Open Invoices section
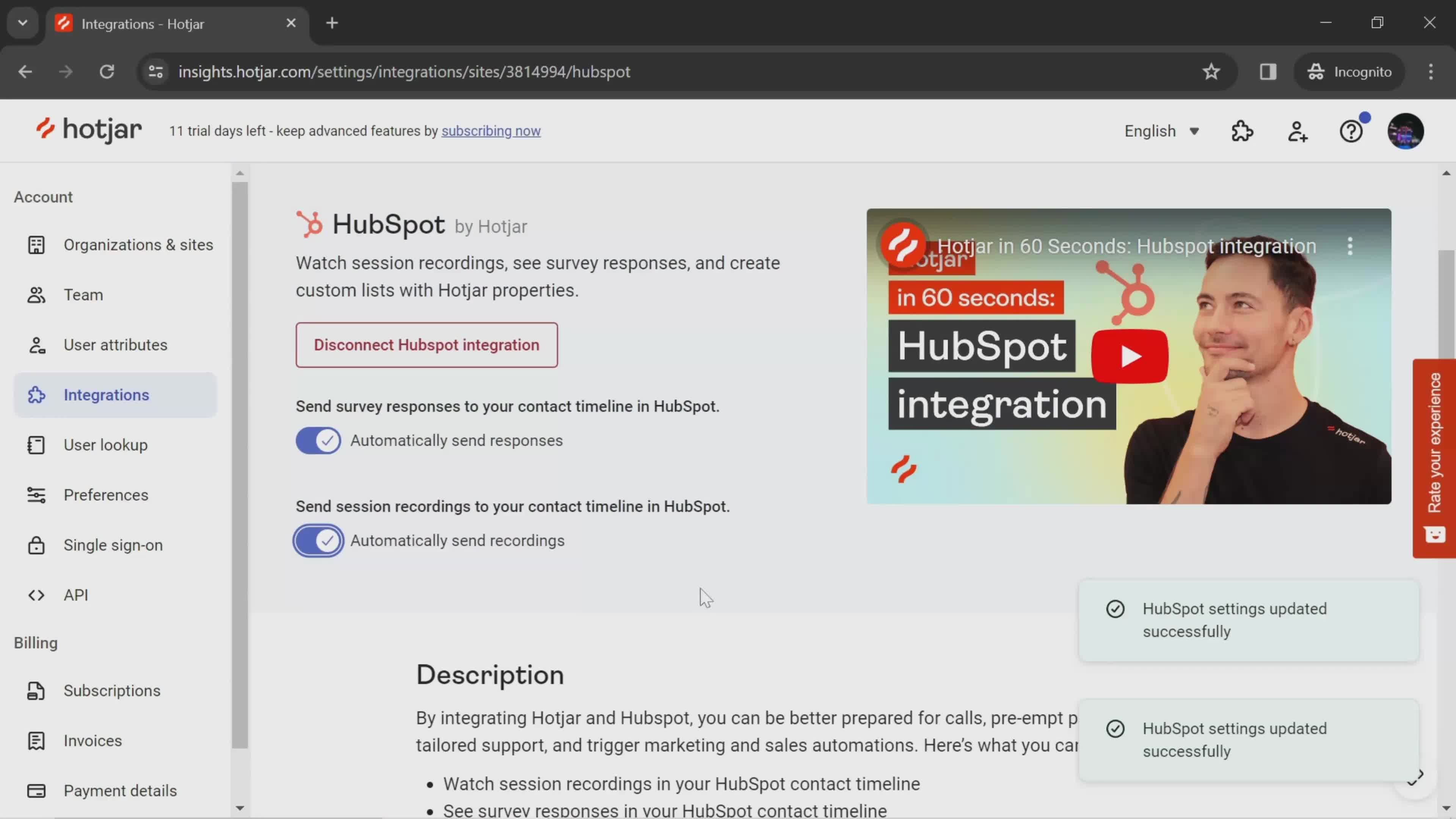The image size is (1456, 819). coord(93,740)
